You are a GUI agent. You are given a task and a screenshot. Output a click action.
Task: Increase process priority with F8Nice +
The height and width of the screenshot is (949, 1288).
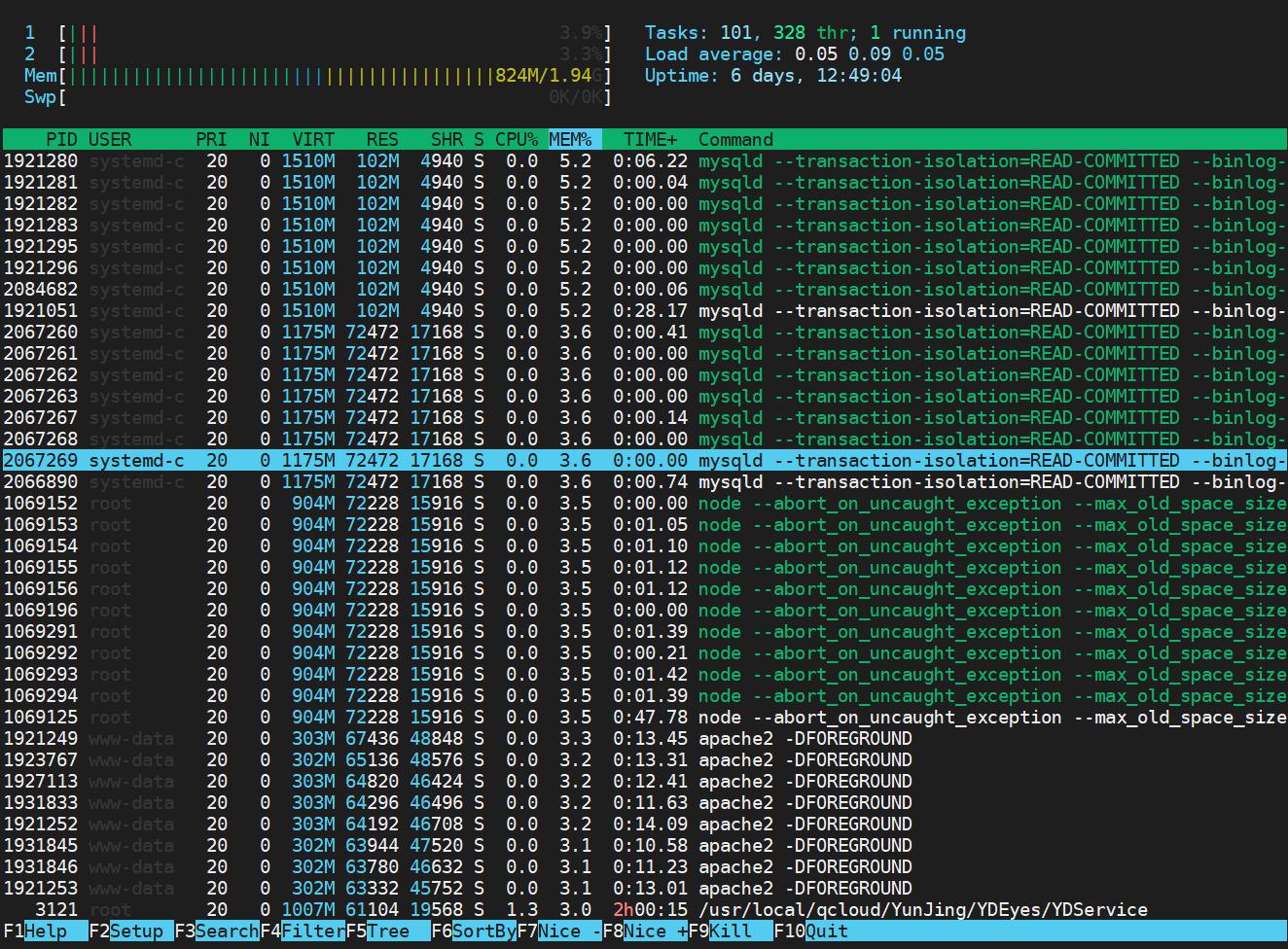point(642,931)
